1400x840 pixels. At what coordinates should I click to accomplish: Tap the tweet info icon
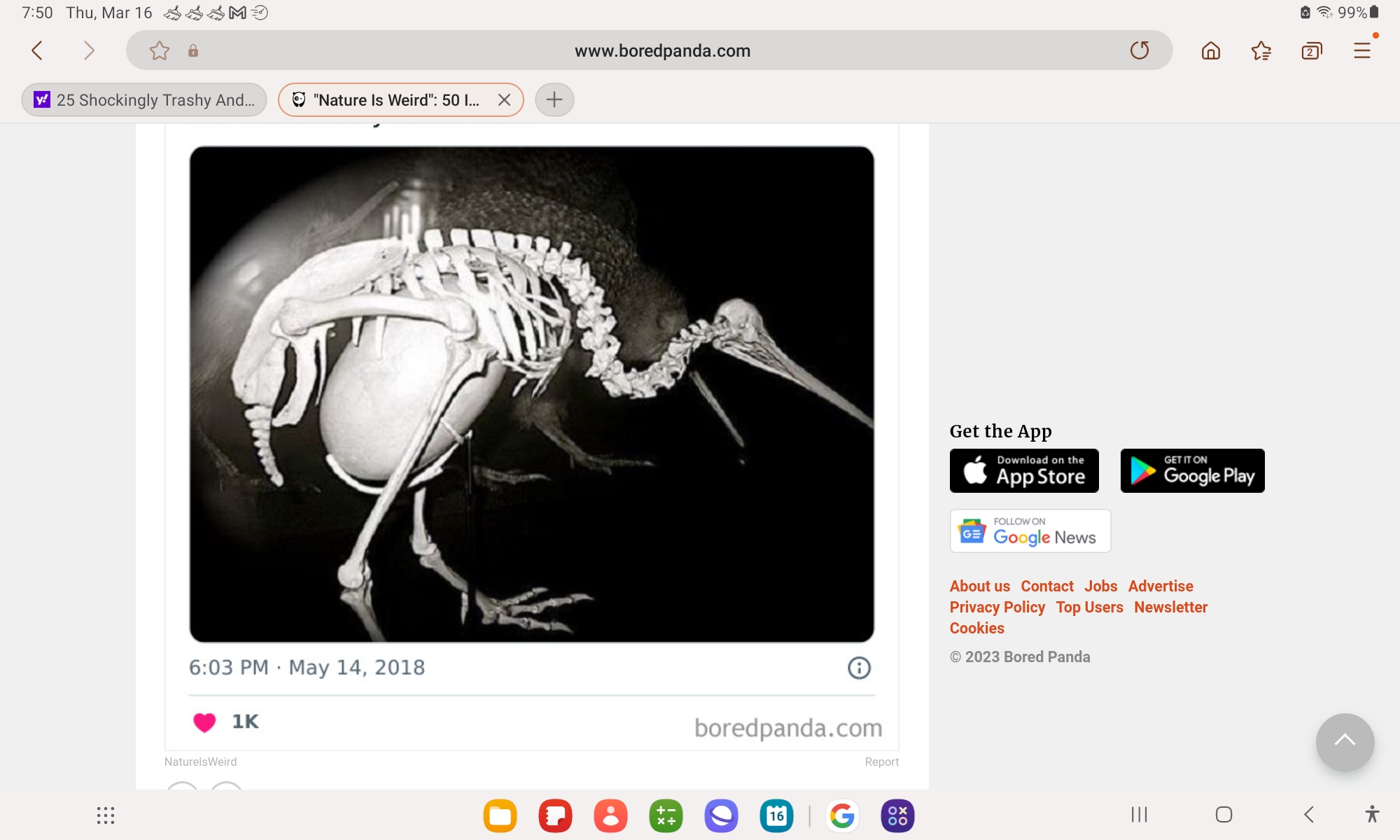click(859, 668)
